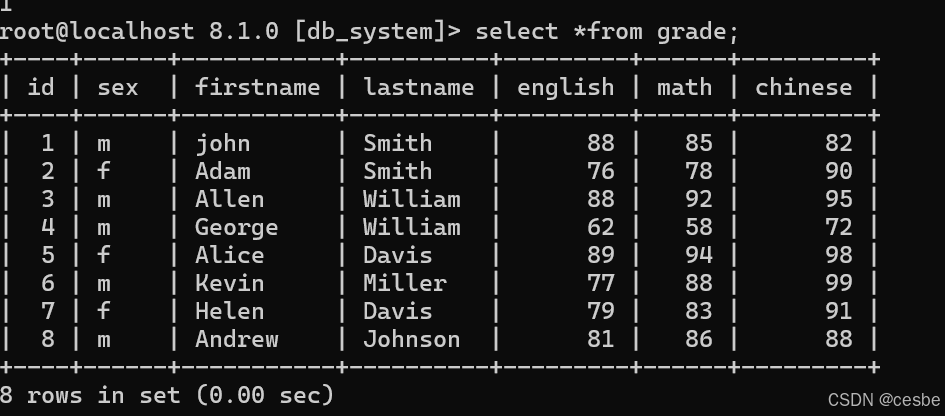Click the [db_system] database name in prompt
Viewport: 945px width, 416px height.
[370, 31]
